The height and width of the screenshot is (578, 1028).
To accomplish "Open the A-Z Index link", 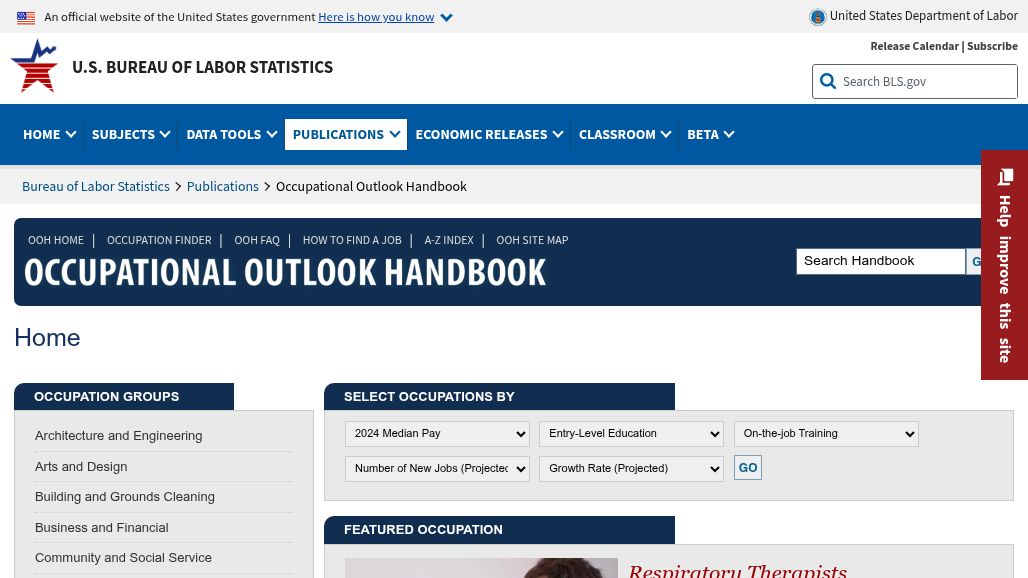I will pyautogui.click(x=449, y=240).
